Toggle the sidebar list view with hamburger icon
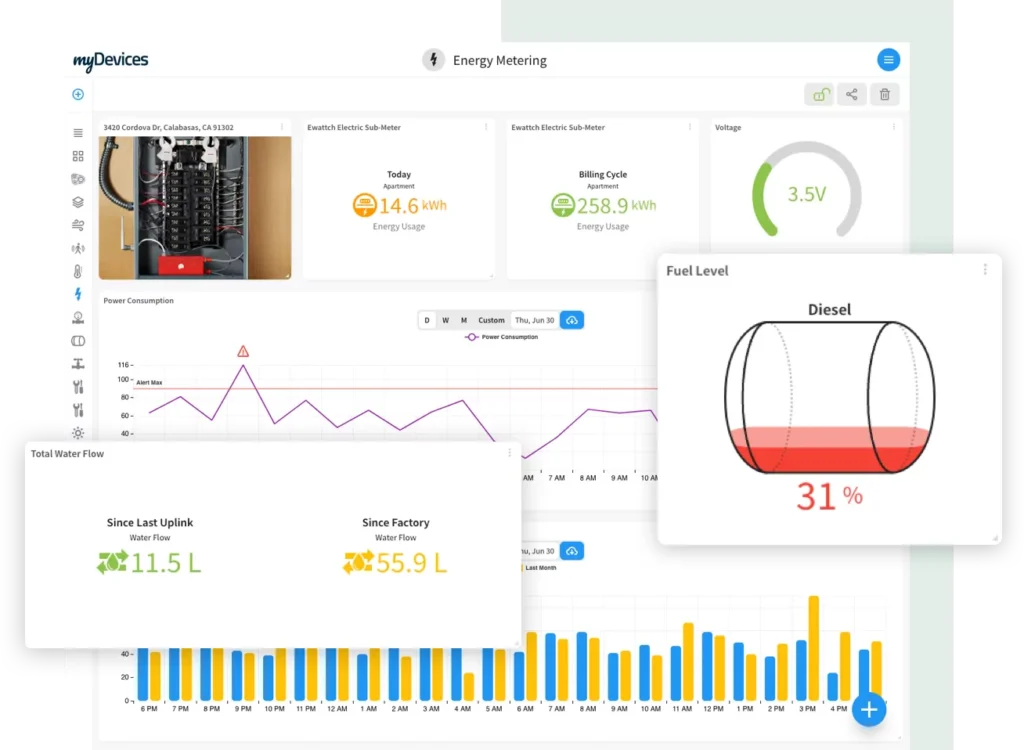Image resolution: width=1024 pixels, height=750 pixels. (x=78, y=133)
